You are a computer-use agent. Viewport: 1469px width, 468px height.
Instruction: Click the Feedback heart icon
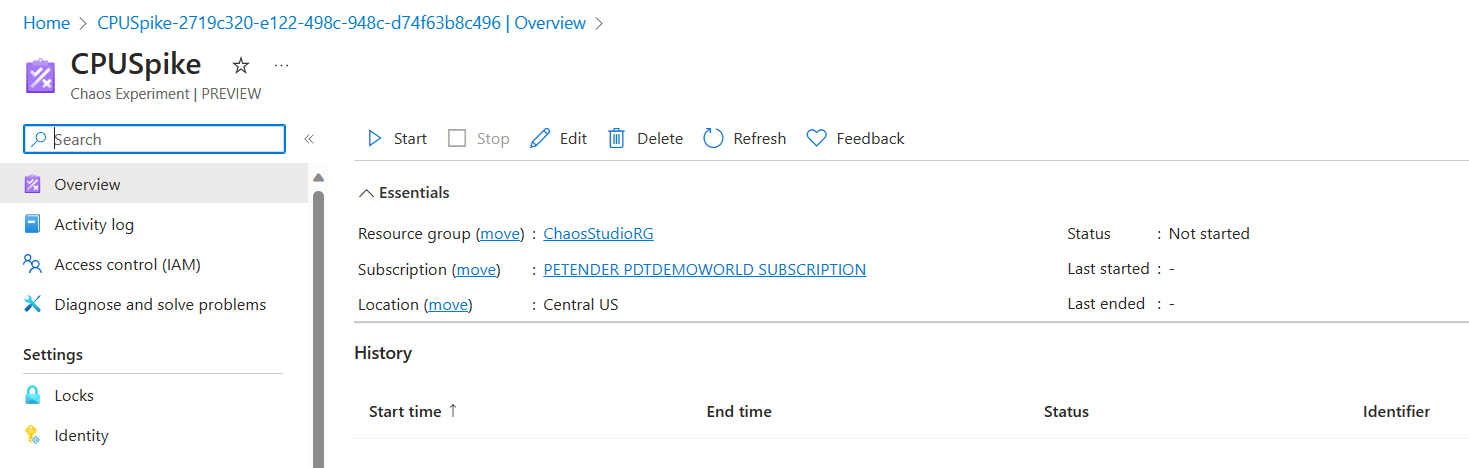pyautogui.click(x=817, y=139)
